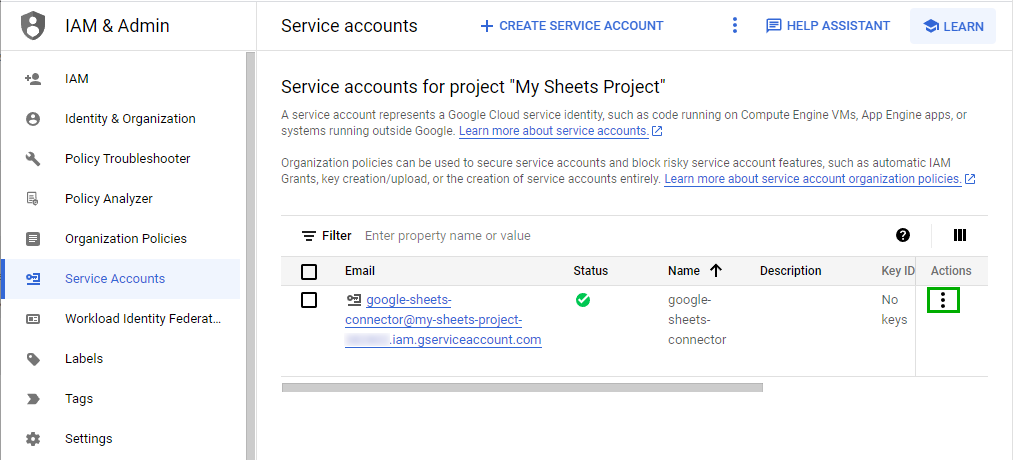Click the Description column header

(x=791, y=271)
